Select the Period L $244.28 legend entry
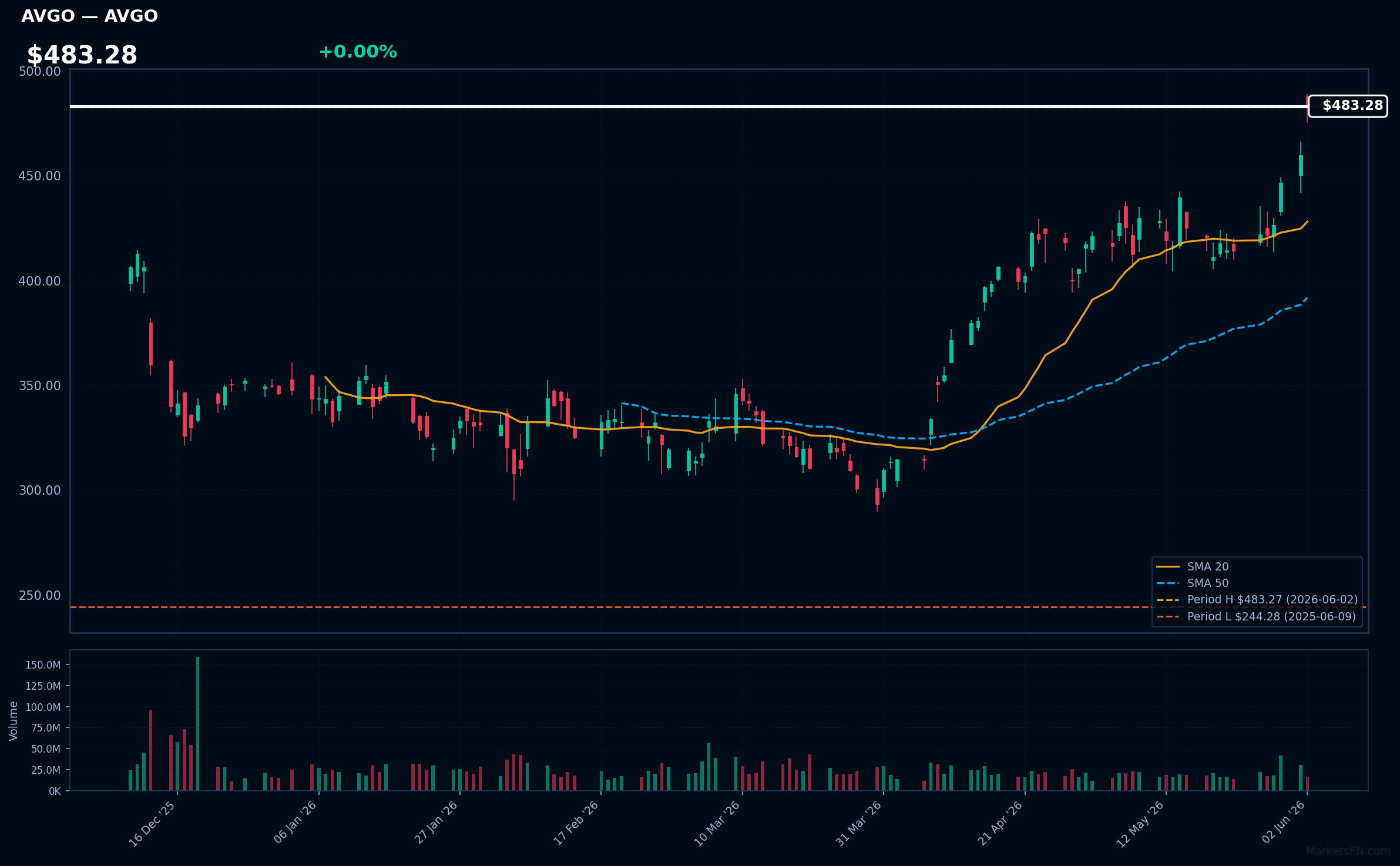This screenshot has width=1400, height=866. [1256, 616]
